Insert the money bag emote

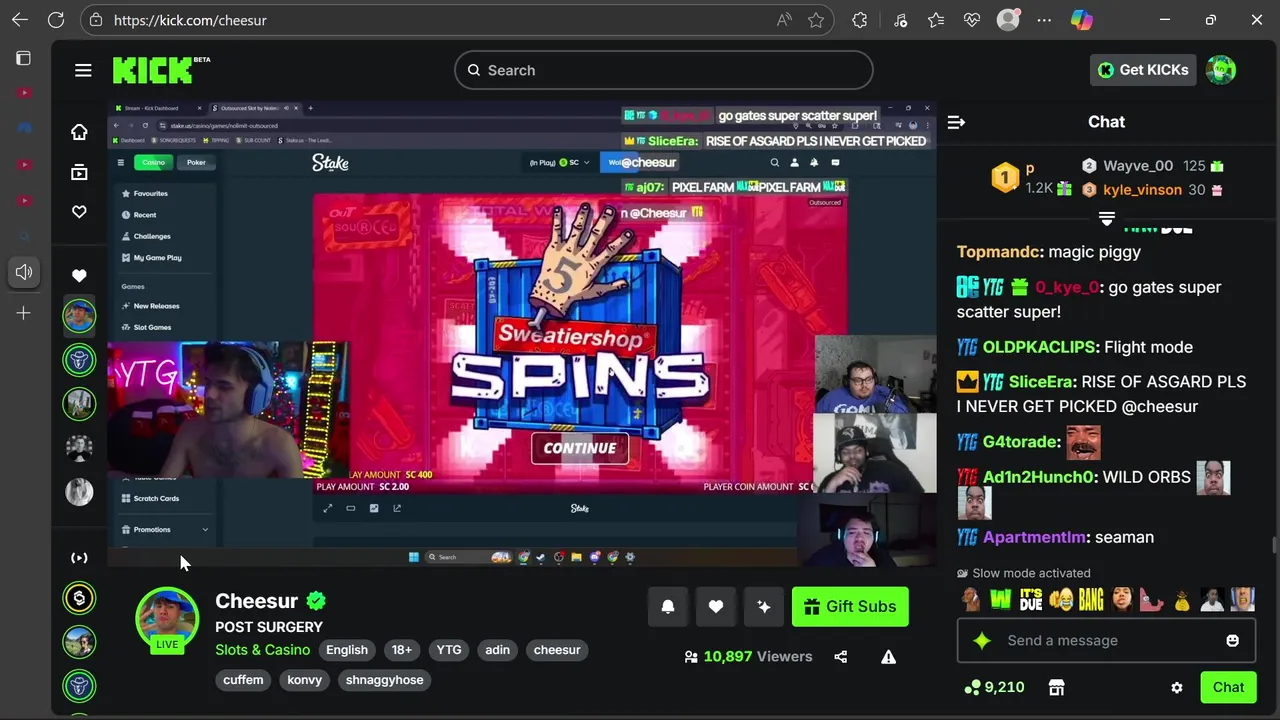(x=1181, y=599)
